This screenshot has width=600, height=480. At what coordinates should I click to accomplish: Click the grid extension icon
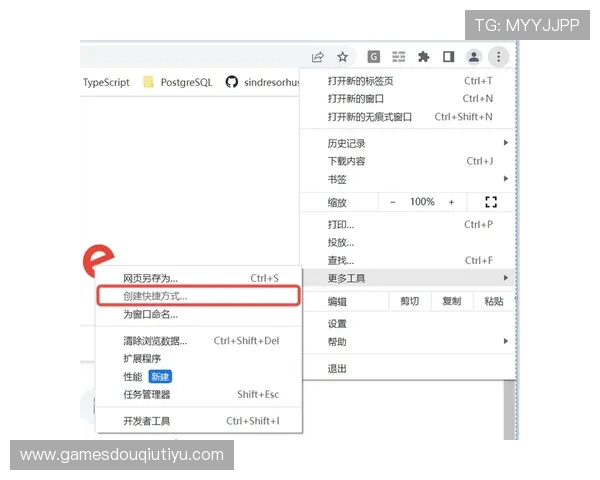point(398,57)
